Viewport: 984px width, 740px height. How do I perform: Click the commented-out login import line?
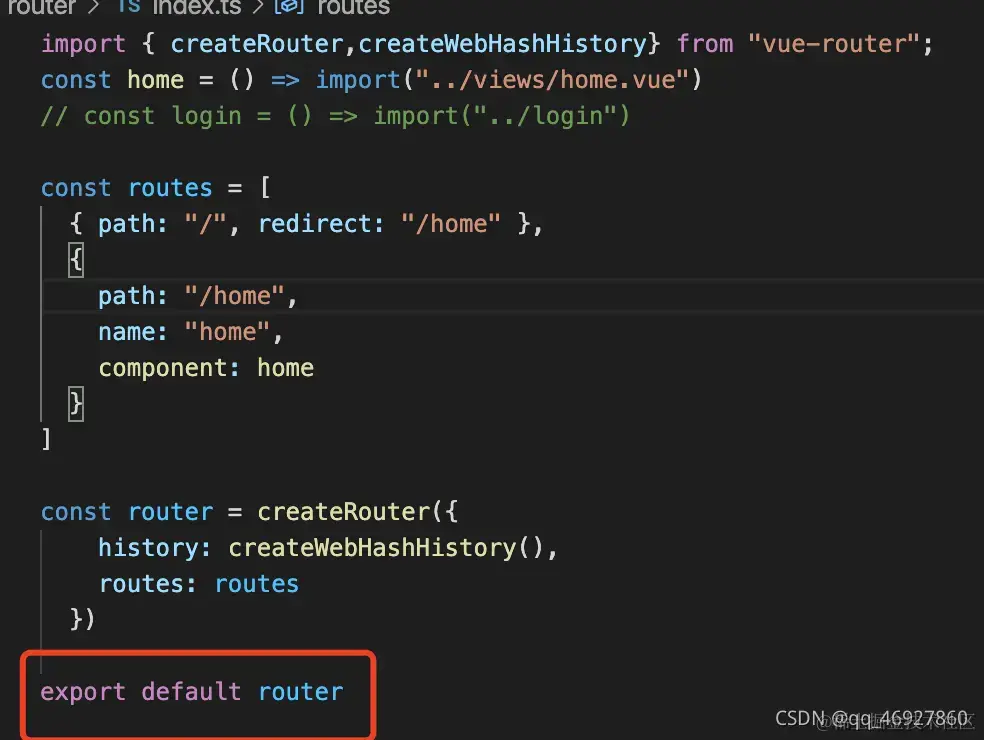335,116
